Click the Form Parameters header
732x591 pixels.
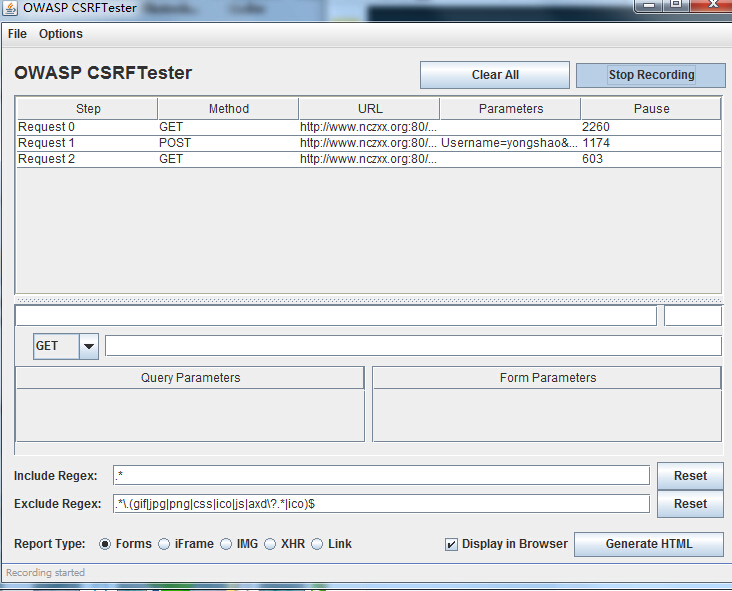[x=547, y=378]
